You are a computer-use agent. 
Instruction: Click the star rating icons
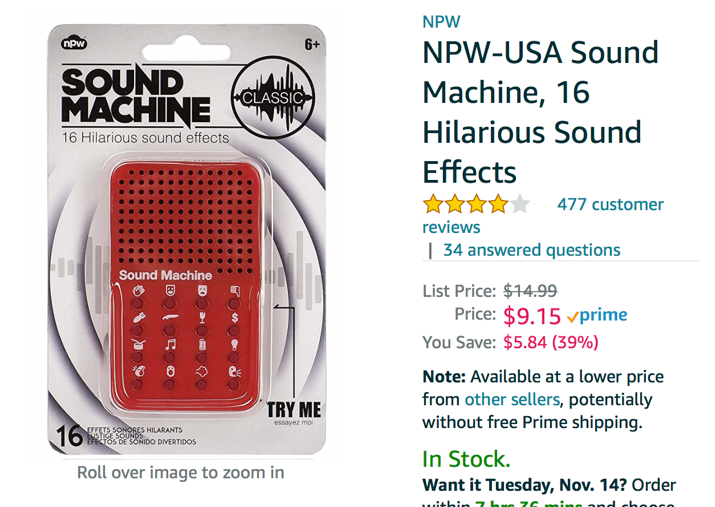point(476,205)
